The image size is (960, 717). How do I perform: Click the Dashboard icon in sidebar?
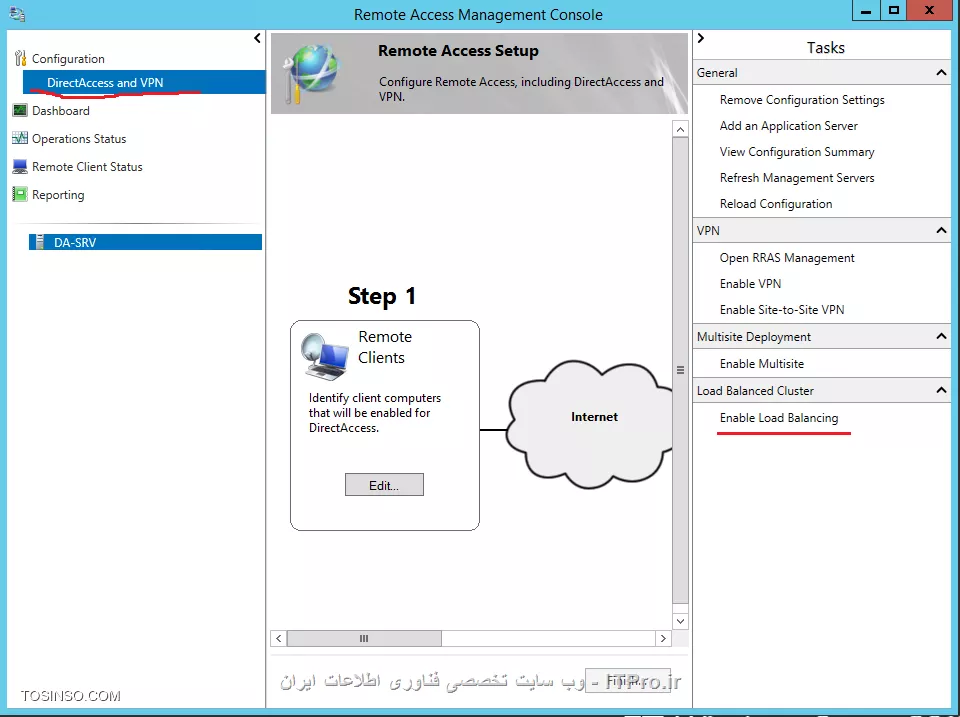[20, 110]
